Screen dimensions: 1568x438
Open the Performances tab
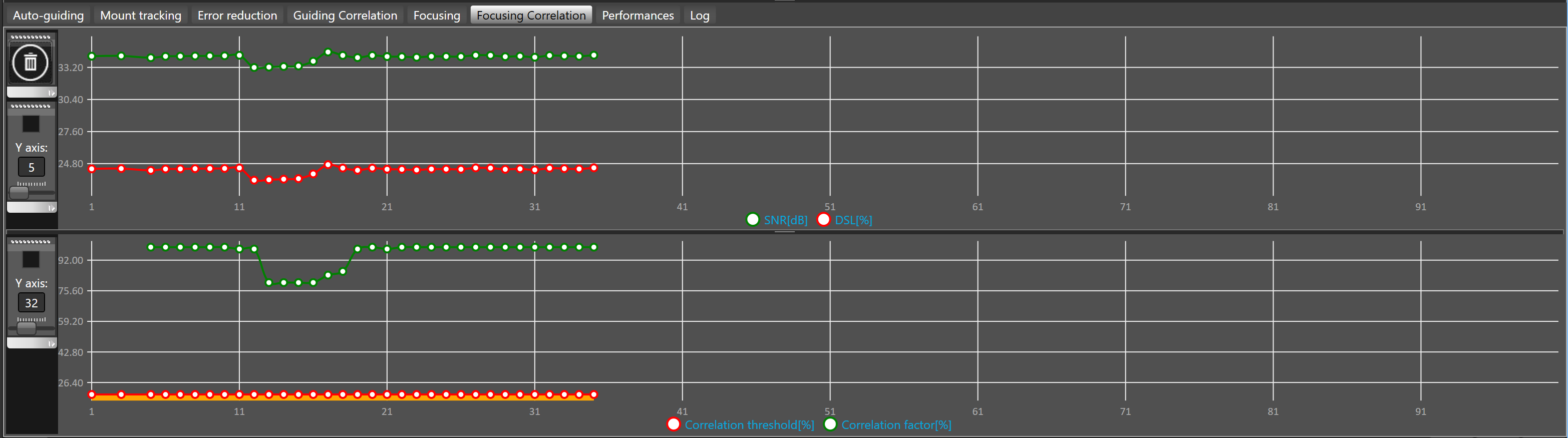638,15
